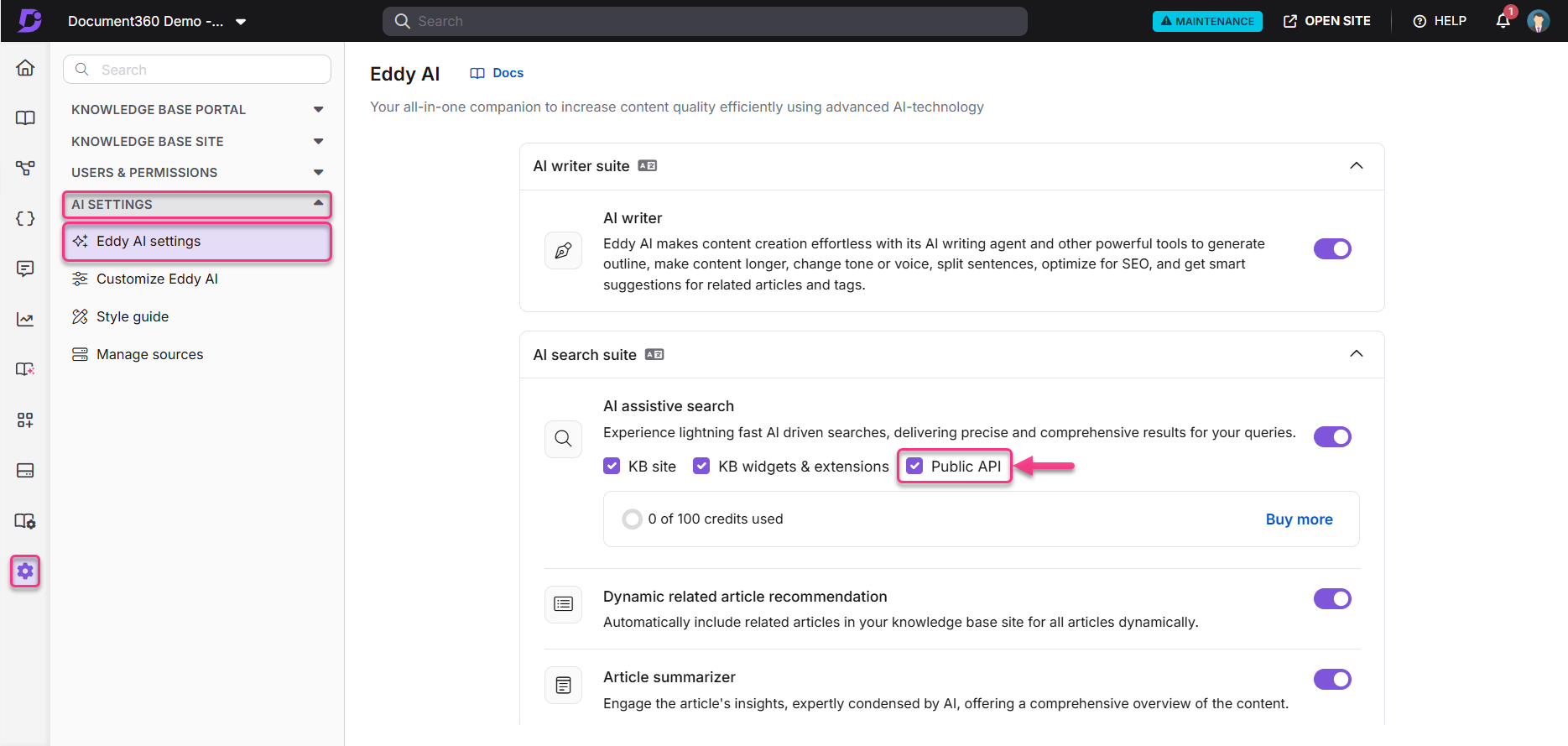
Task: Expand Knowledge Base Portal section
Action: 197,110
